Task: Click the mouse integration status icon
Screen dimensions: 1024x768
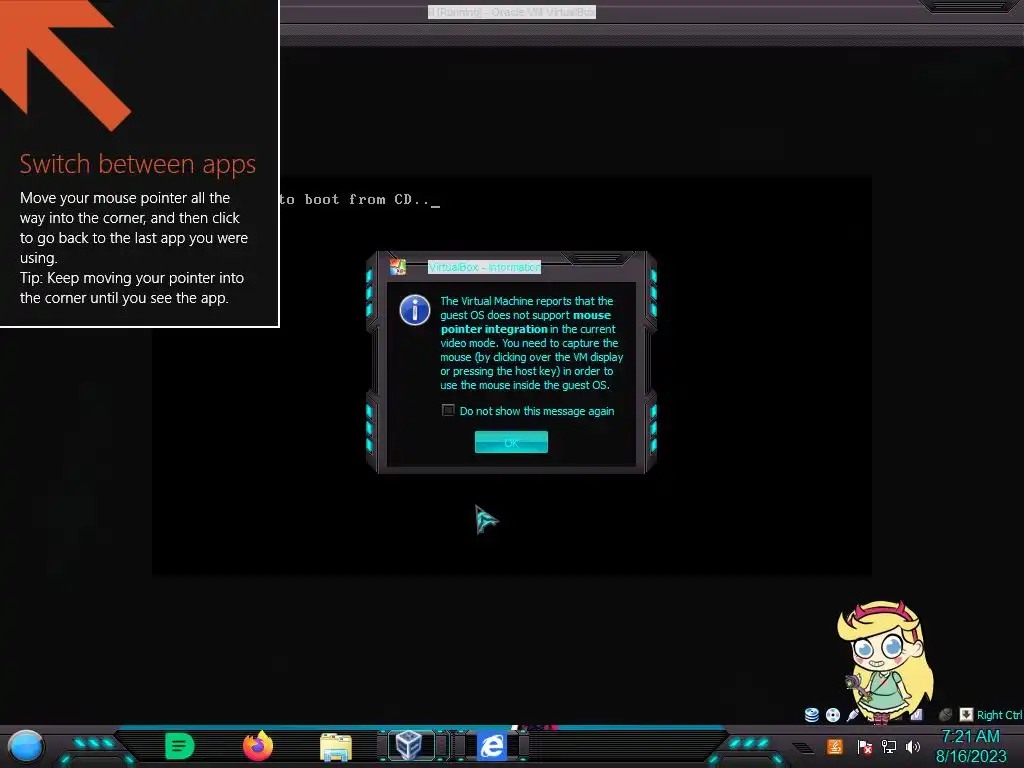Action: point(945,714)
